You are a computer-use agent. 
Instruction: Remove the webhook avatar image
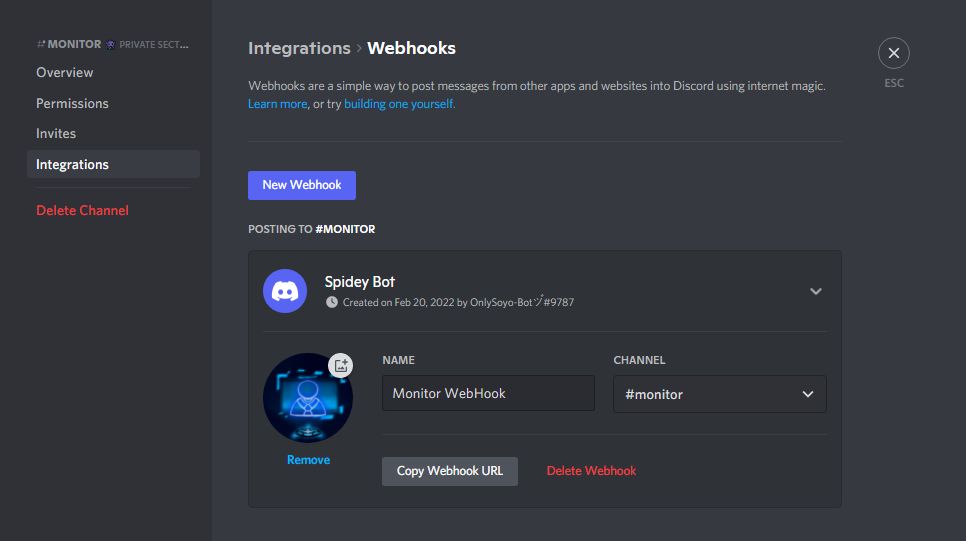pyautogui.click(x=308, y=460)
